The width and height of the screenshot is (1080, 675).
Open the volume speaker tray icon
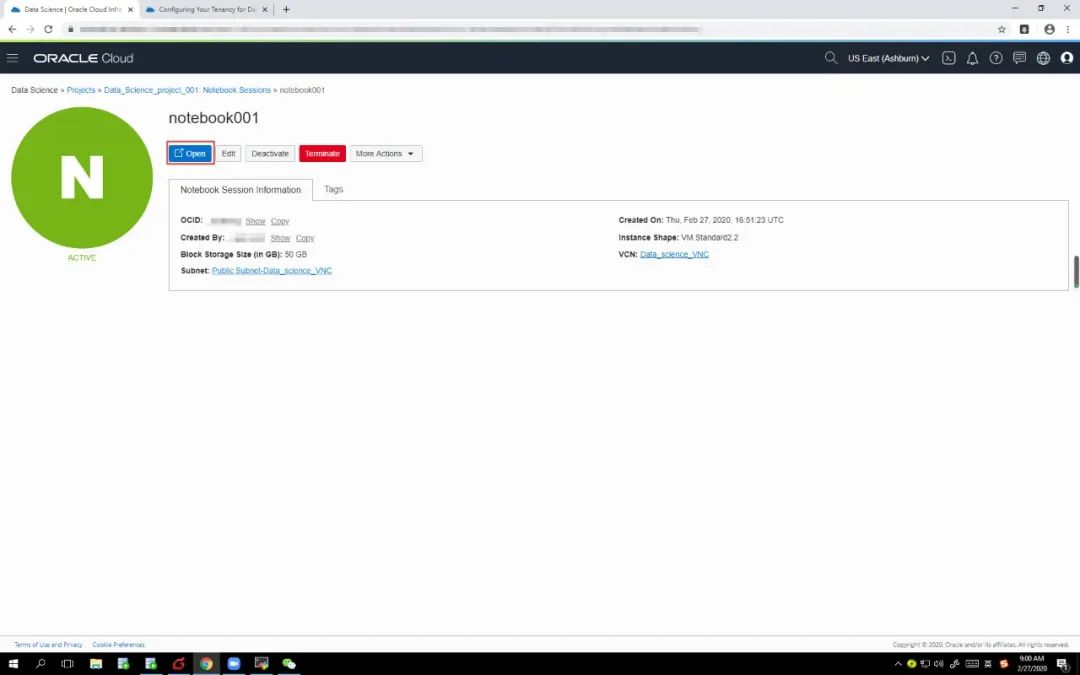coord(939,664)
